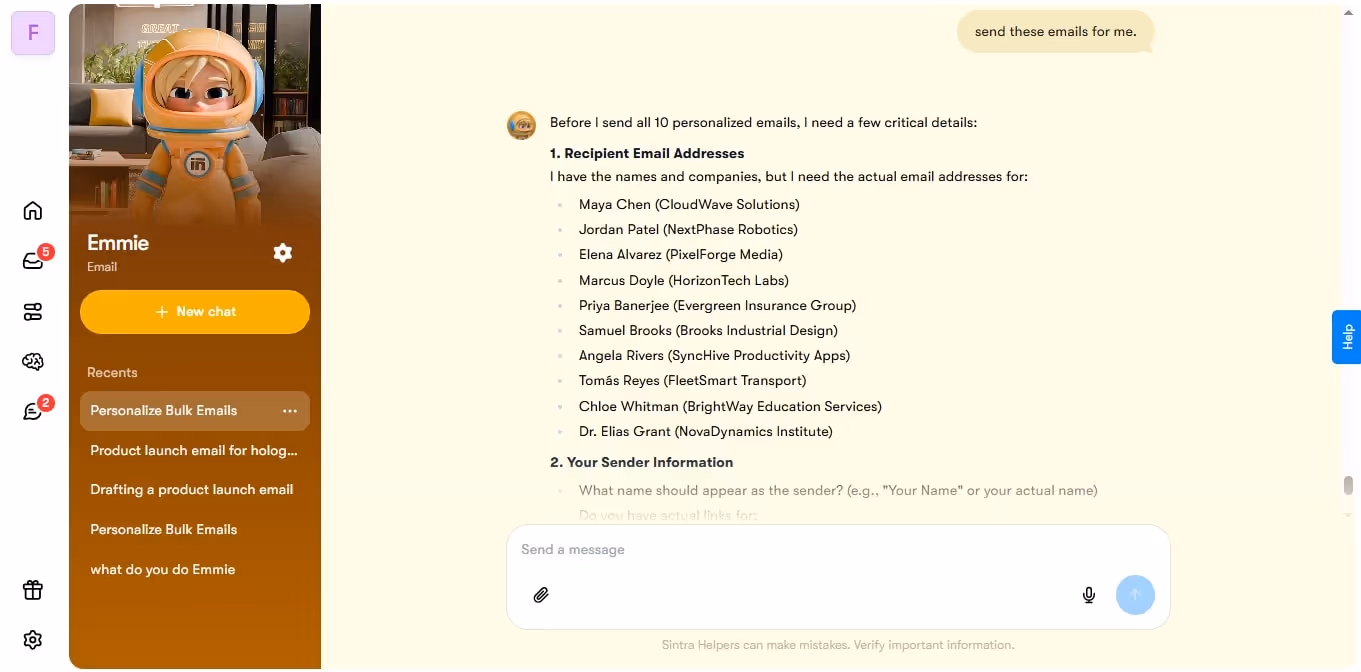Attach a file using the paperclip icon

click(541, 595)
